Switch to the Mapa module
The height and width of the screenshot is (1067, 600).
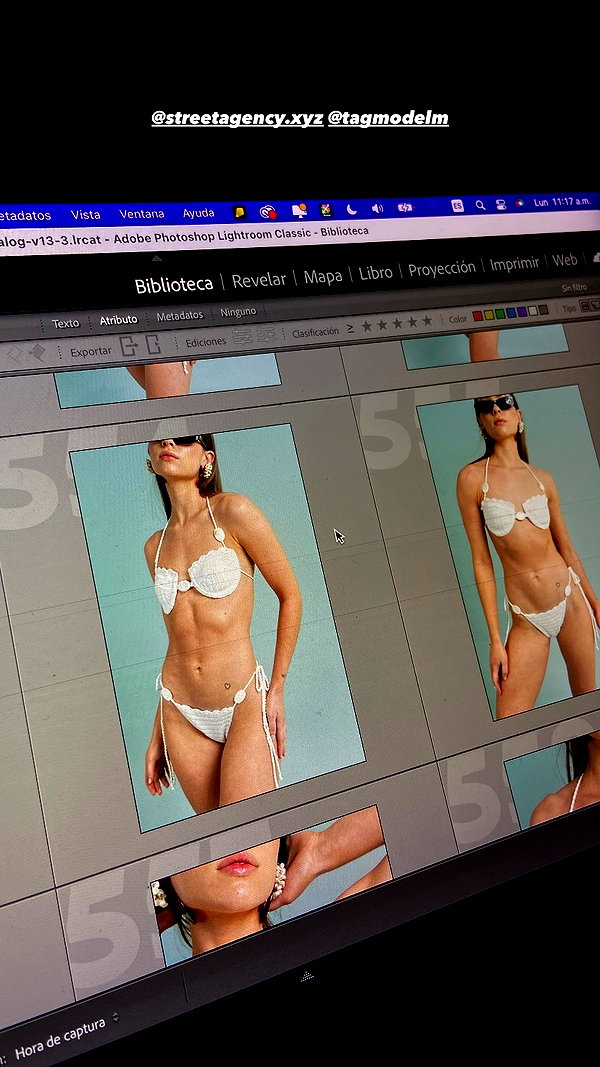click(322, 276)
